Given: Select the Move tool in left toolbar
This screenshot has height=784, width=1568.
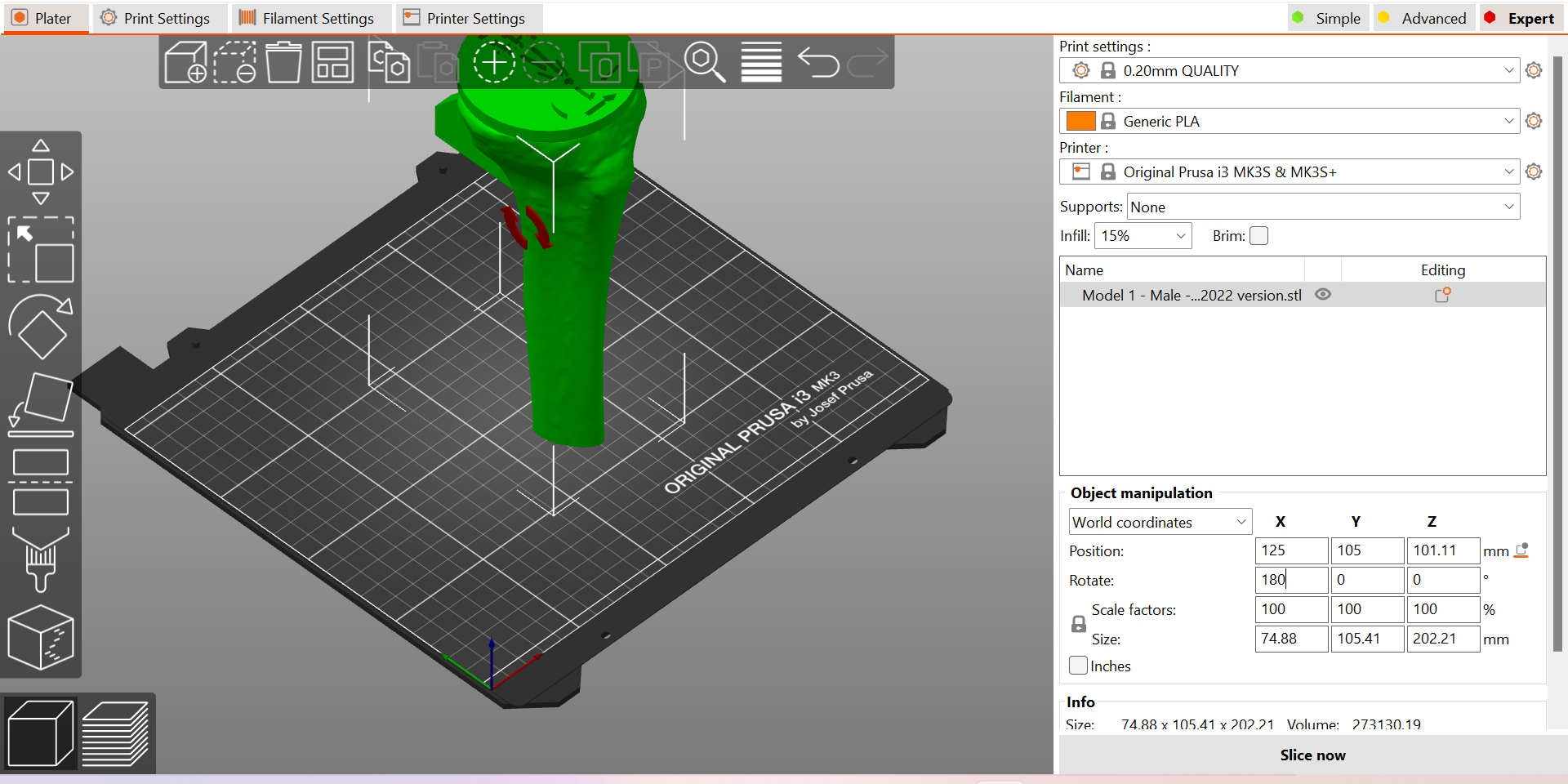Looking at the screenshot, I should [40, 171].
